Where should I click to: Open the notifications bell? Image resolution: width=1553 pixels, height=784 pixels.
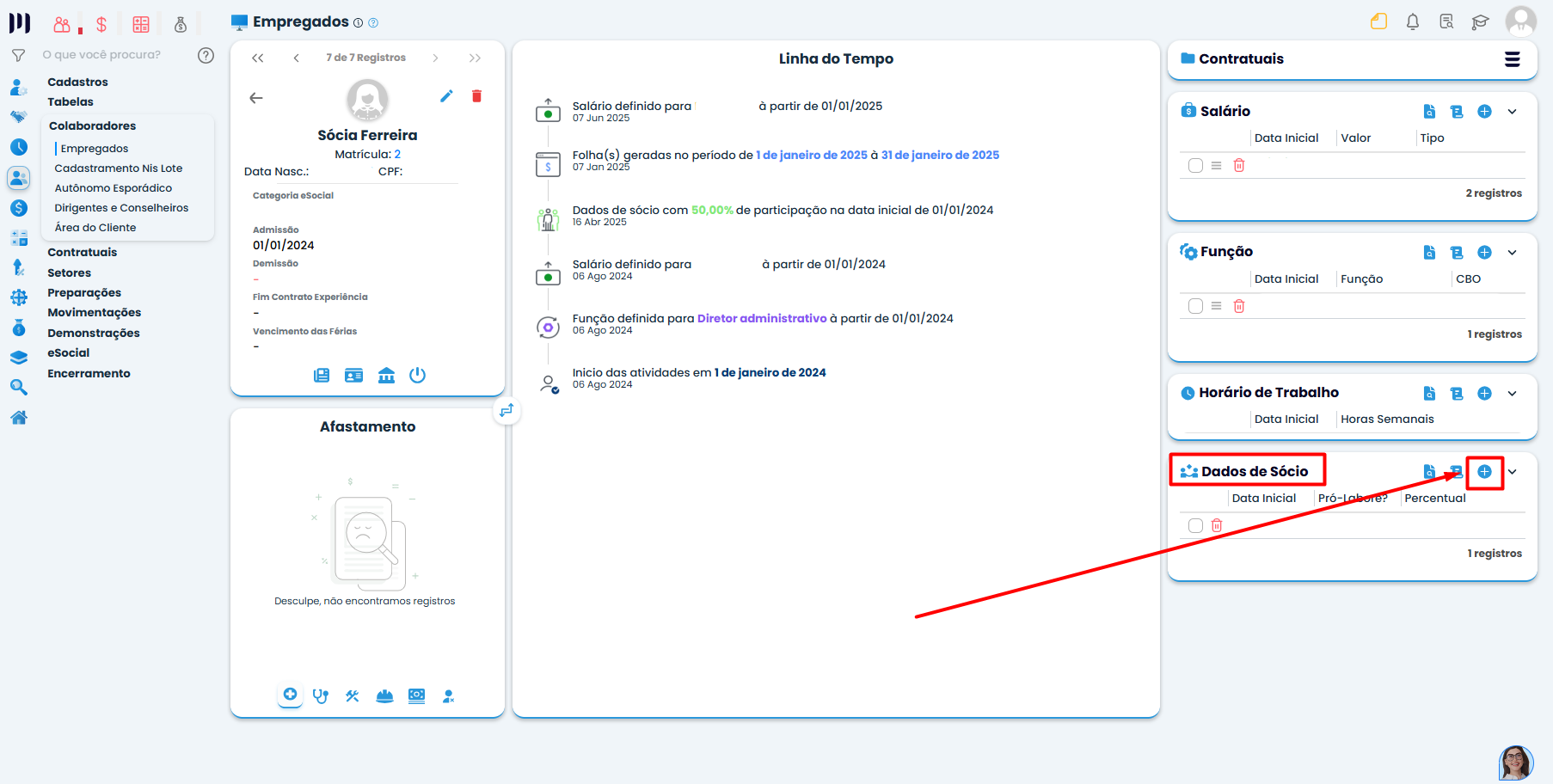1412,21
